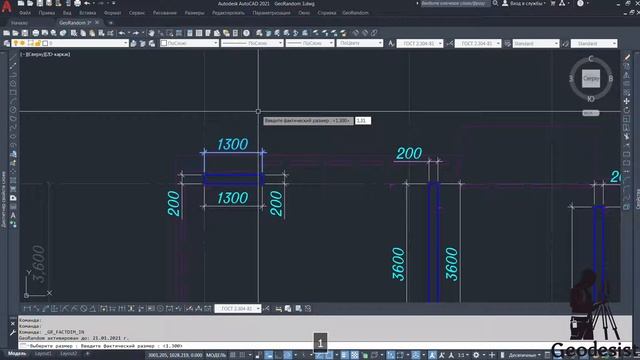Open Layer Properties manager icon

pyautogui.click(x=7, y=43)
